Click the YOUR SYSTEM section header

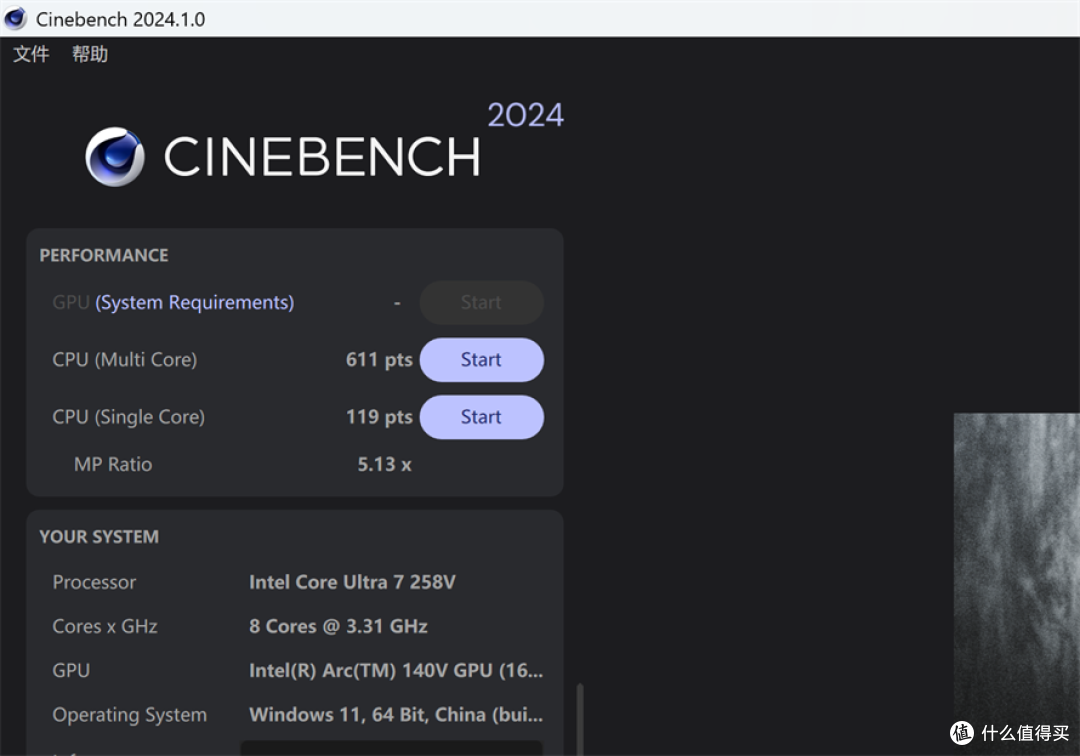click(x=99, y=536)
